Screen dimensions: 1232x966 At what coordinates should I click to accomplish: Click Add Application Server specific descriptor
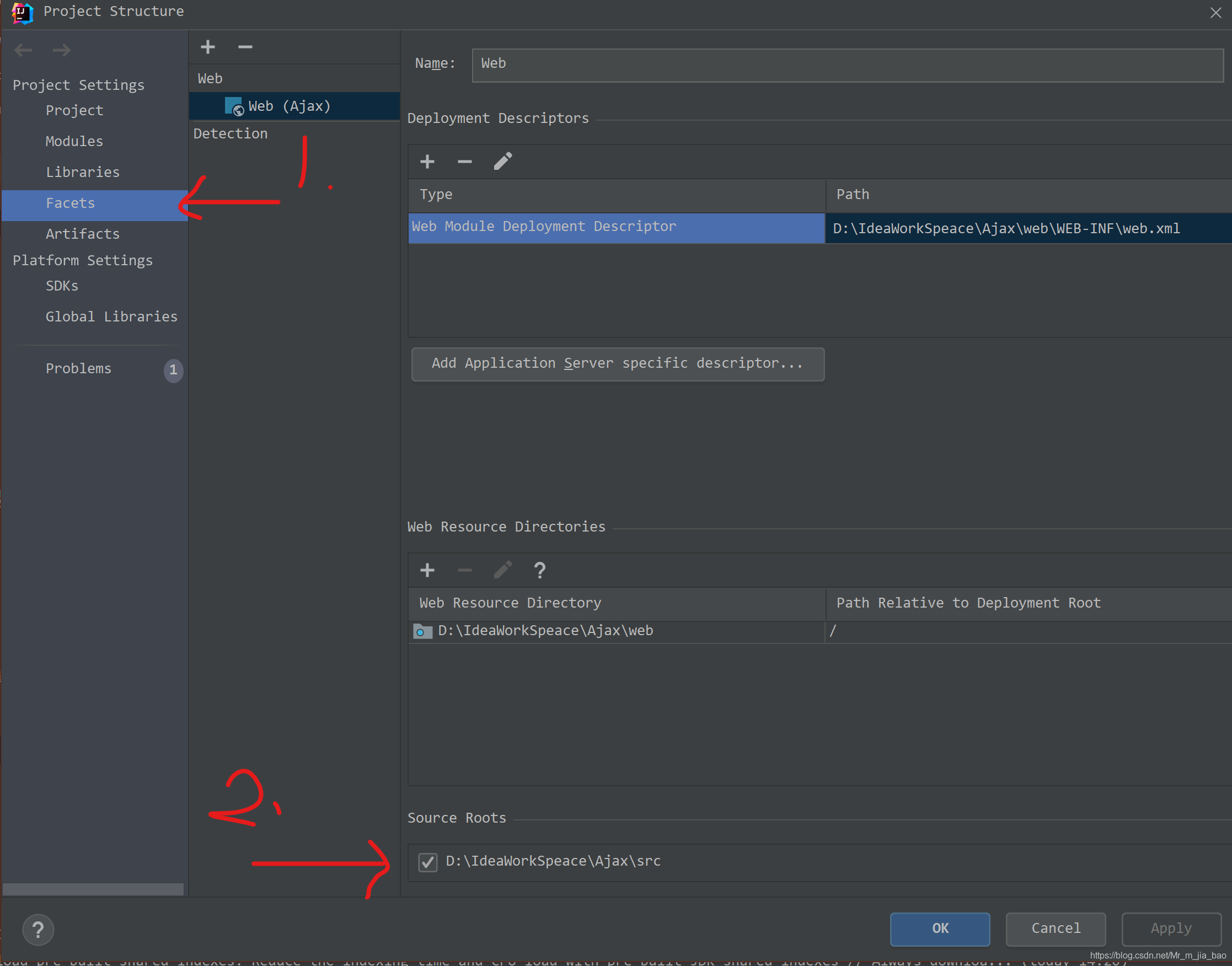tap(617, 364)
